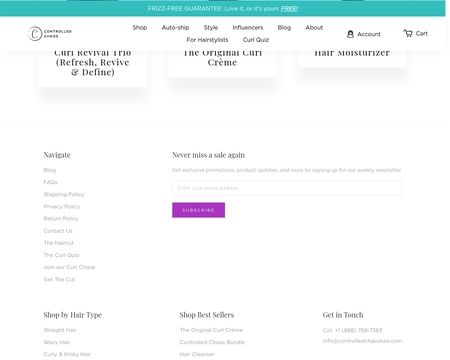
Task: Select For Hairstylists in the navigation
Action: 207,40
